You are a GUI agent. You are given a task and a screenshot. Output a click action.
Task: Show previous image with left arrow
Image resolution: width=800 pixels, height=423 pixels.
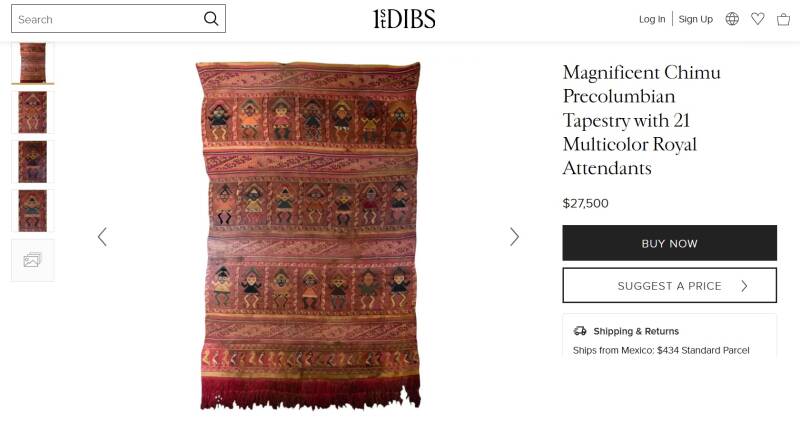tap(102, 237)
